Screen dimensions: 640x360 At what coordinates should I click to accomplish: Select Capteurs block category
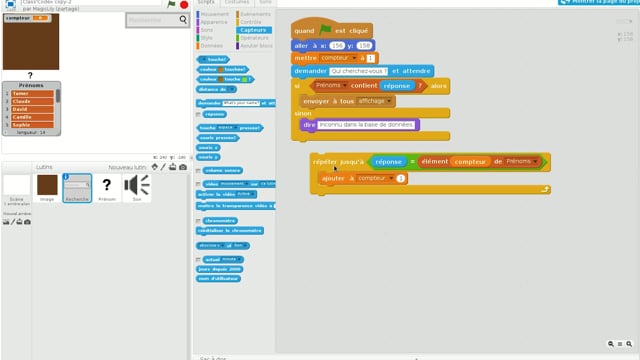click(254, 30)
